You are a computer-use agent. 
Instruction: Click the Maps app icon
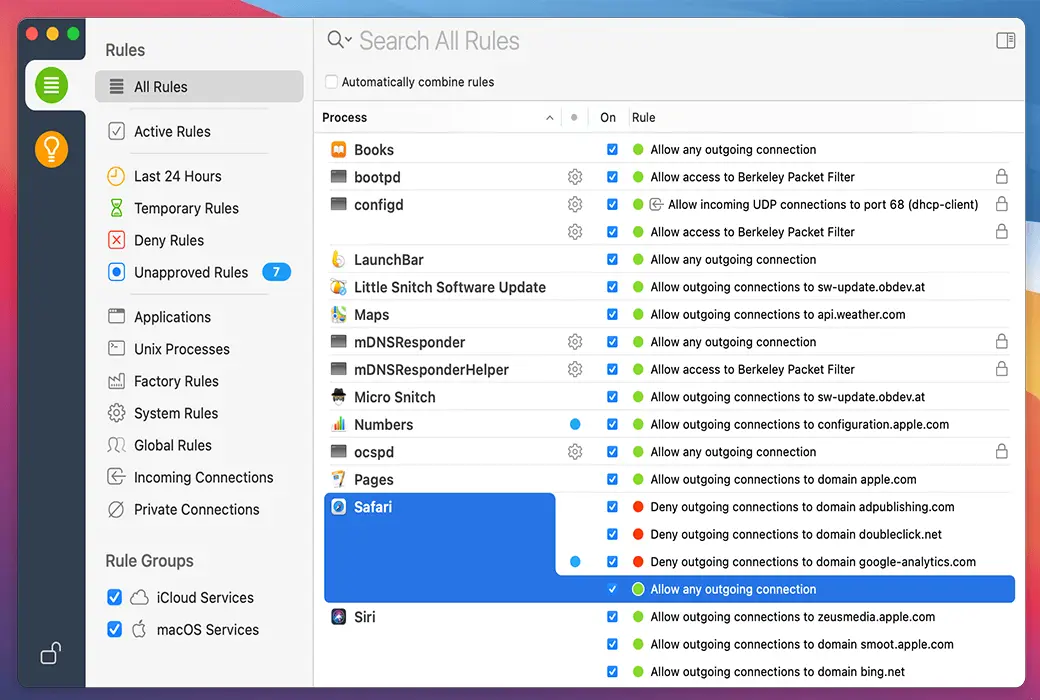tap(339, 315)
